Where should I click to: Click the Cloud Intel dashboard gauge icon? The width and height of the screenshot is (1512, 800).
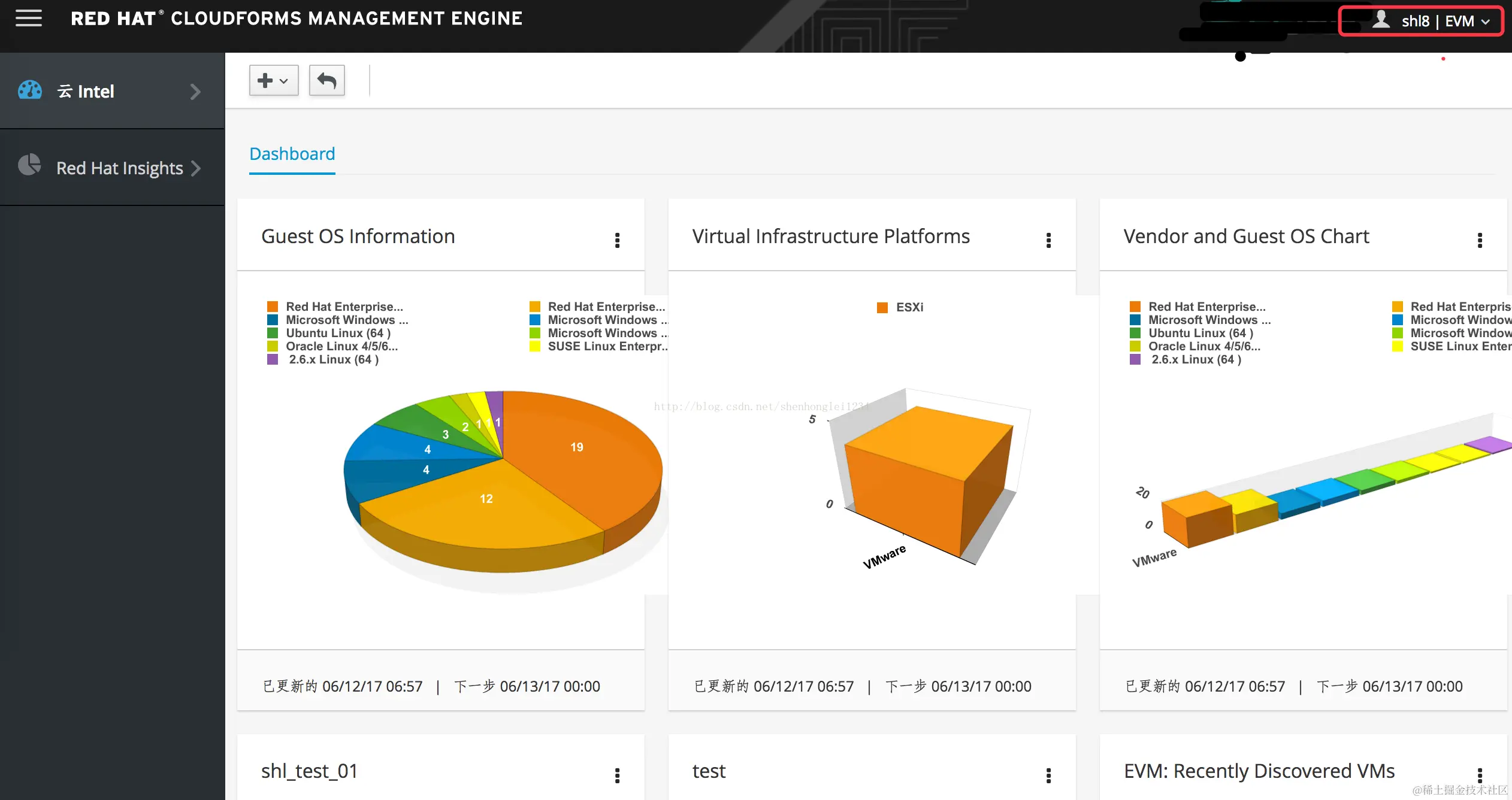pos(30,90)
